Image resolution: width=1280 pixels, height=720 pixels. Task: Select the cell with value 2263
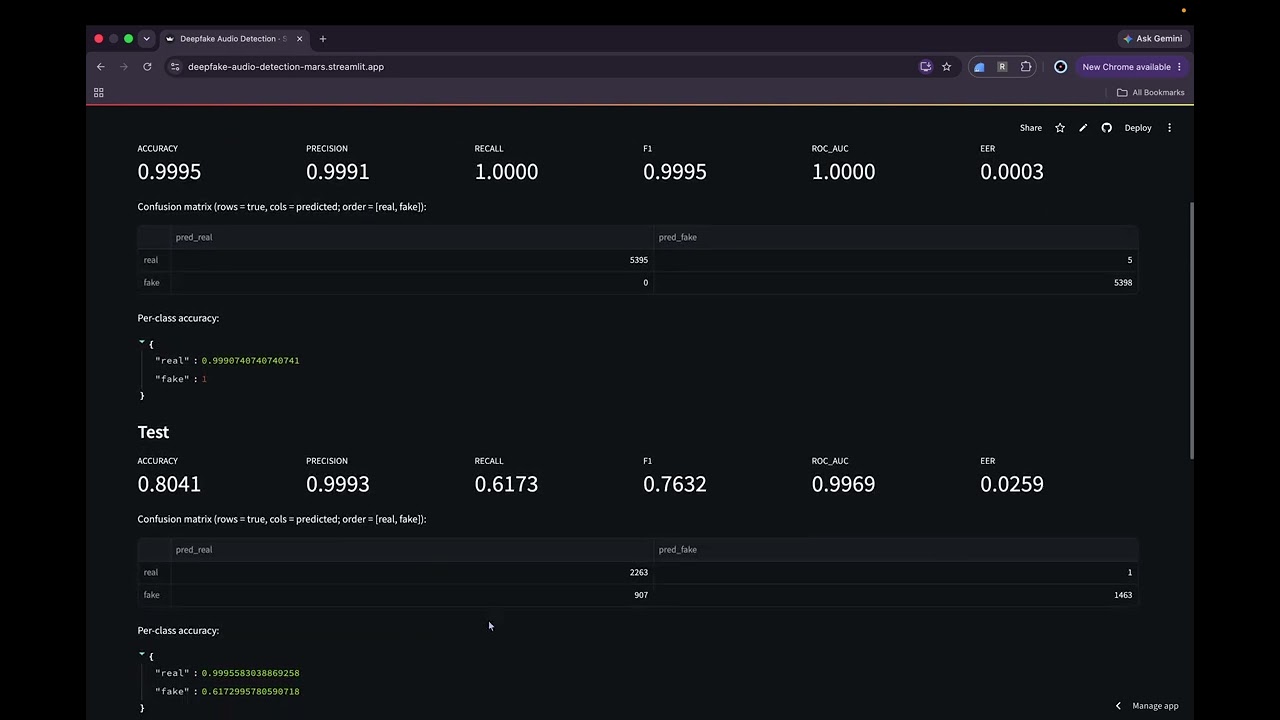[x=412, y=572]
